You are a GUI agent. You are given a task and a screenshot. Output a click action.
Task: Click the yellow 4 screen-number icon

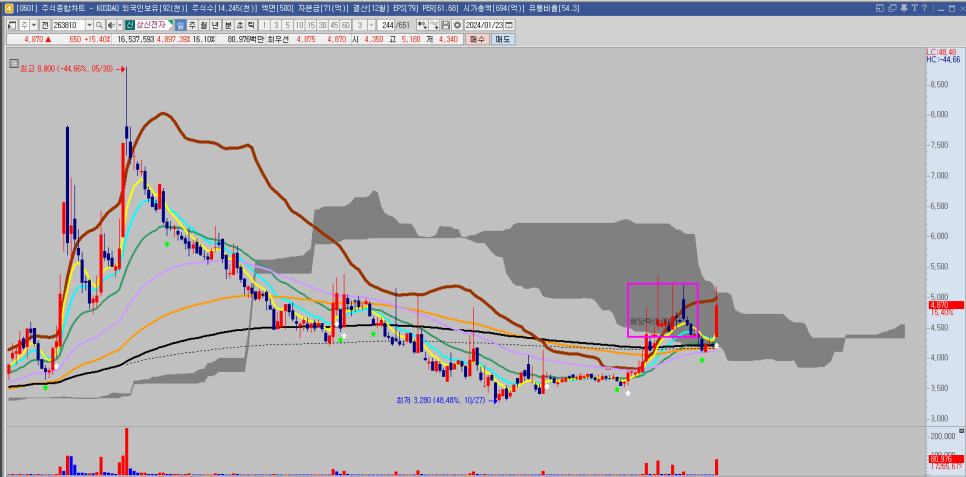pos(9,9)
